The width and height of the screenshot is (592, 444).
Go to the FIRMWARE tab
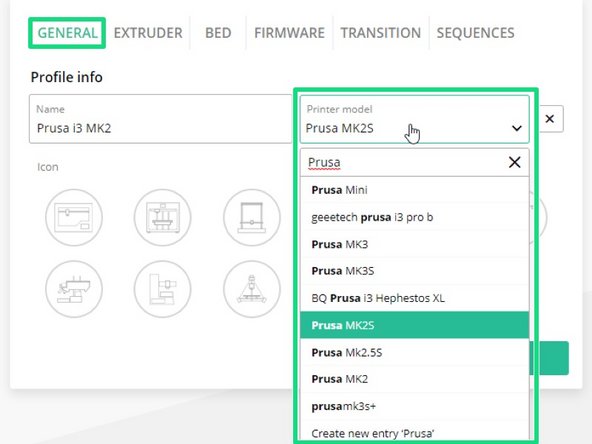click(289, 33)
